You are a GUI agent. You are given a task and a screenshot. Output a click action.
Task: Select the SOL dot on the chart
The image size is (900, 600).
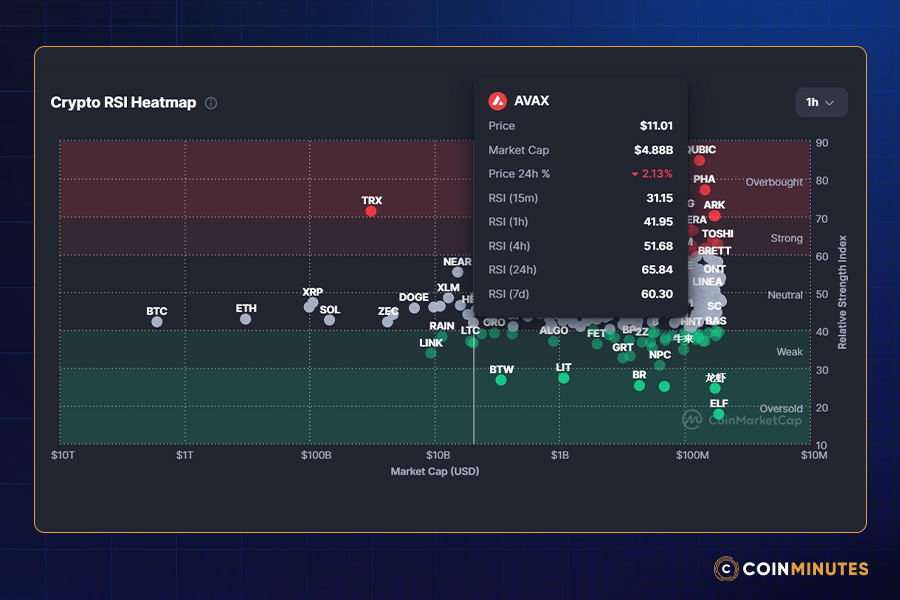pos(329,320)
